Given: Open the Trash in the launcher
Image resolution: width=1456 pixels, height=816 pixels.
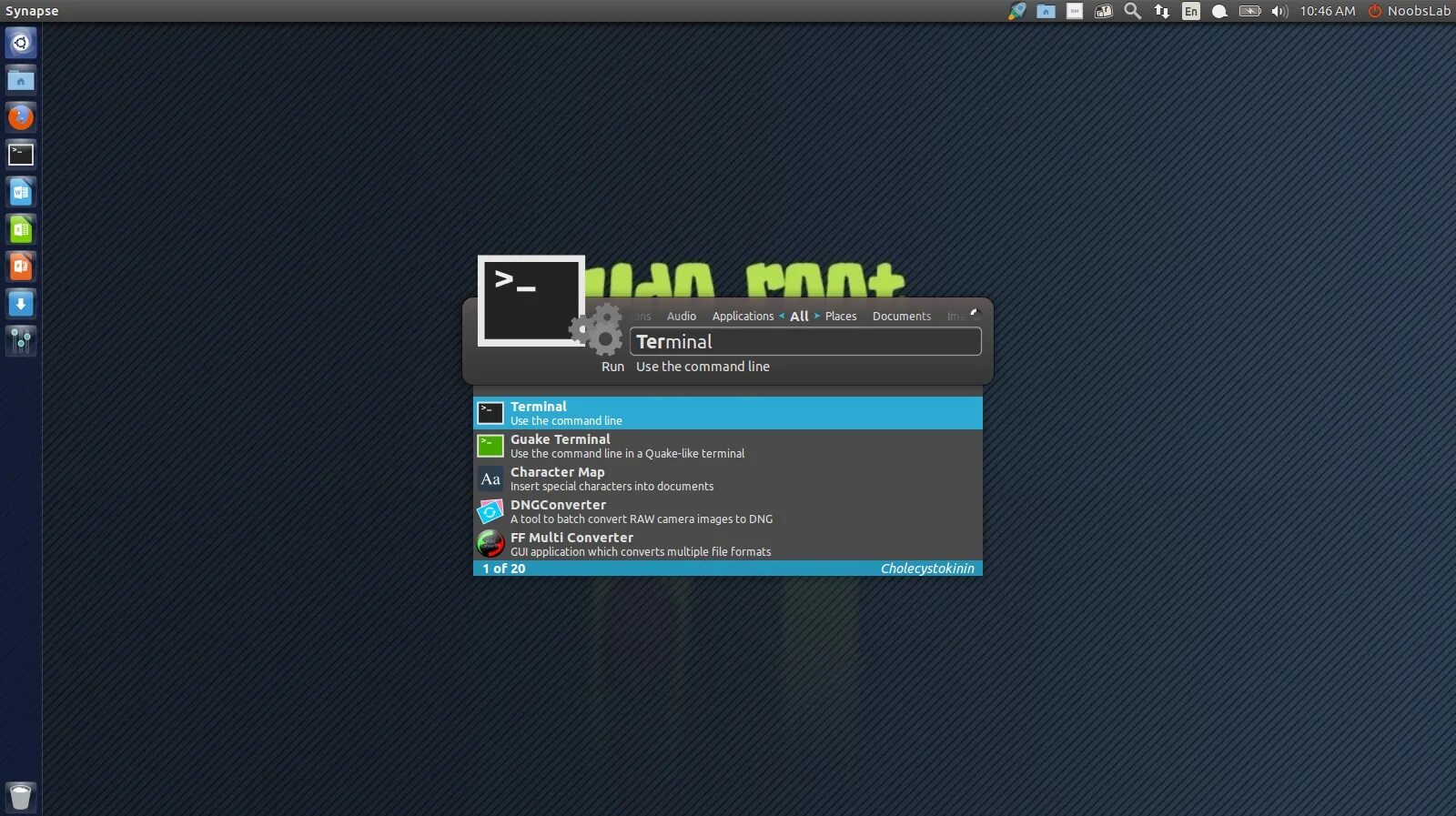Looking at the screenshot, I should pos(21,797).
